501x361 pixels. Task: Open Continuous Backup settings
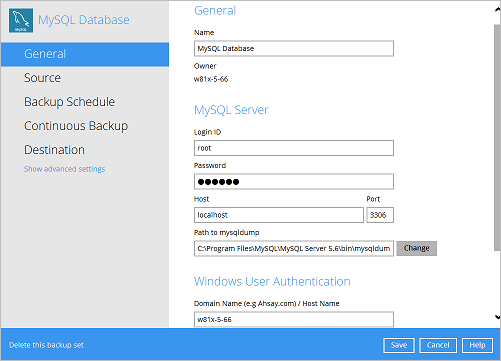pos(76,126)
